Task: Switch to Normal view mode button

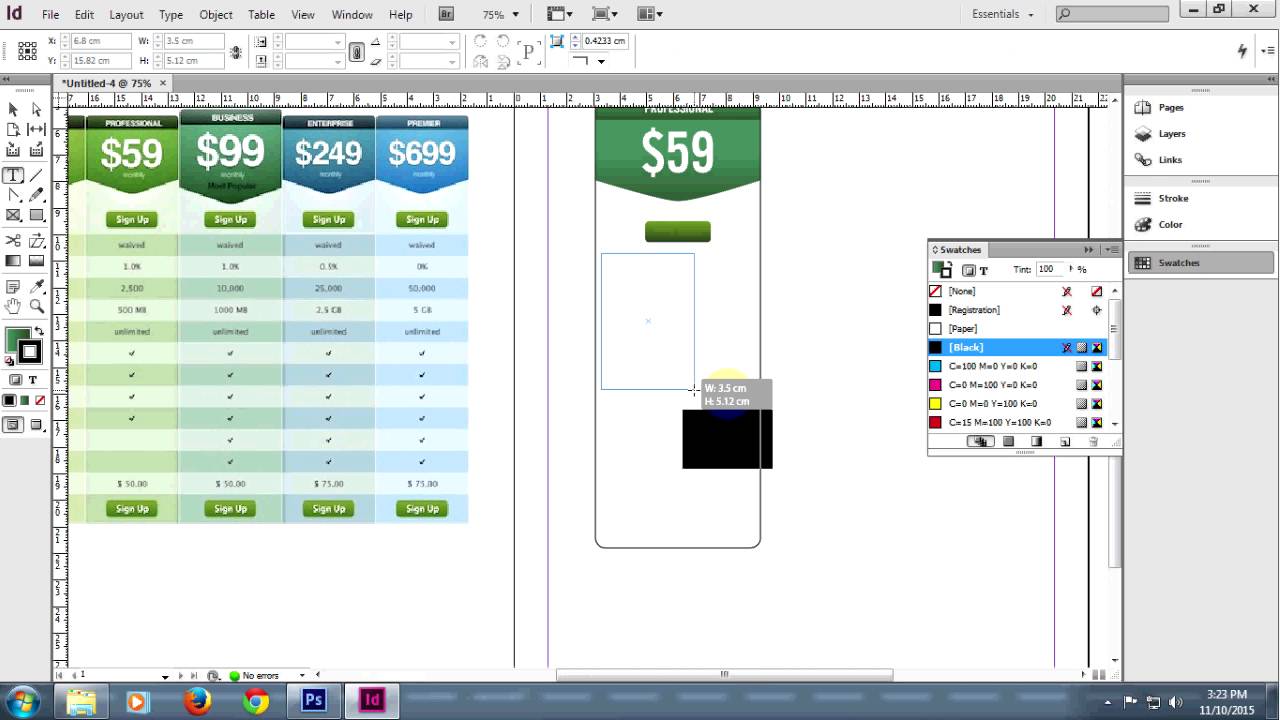Action: pos(12,425)
